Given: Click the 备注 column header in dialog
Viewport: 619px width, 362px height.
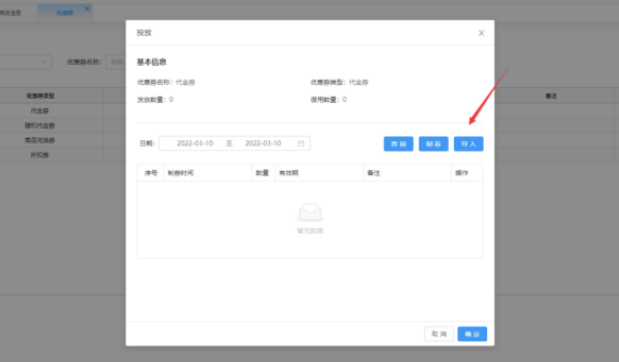Looking at the screenshot, I should point(407,173).
